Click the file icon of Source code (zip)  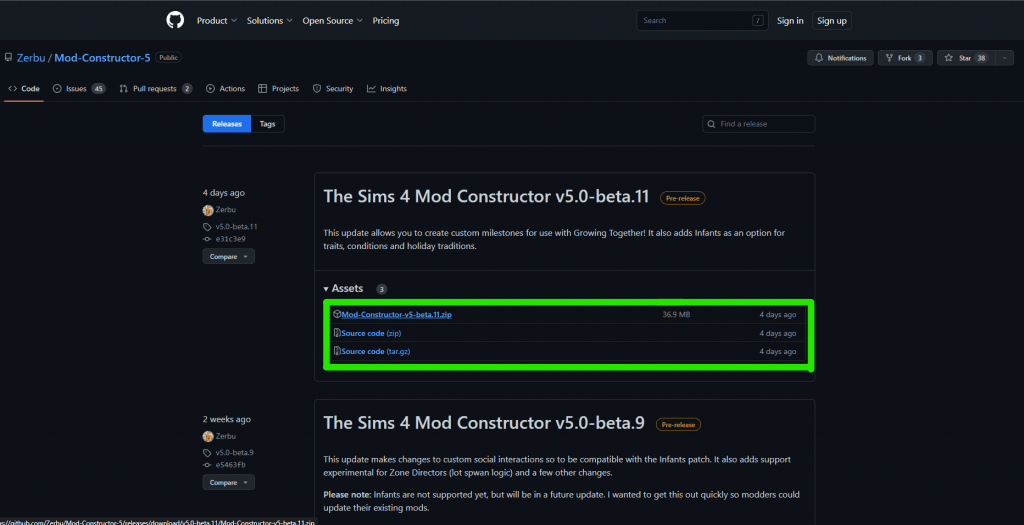point(337,333)
